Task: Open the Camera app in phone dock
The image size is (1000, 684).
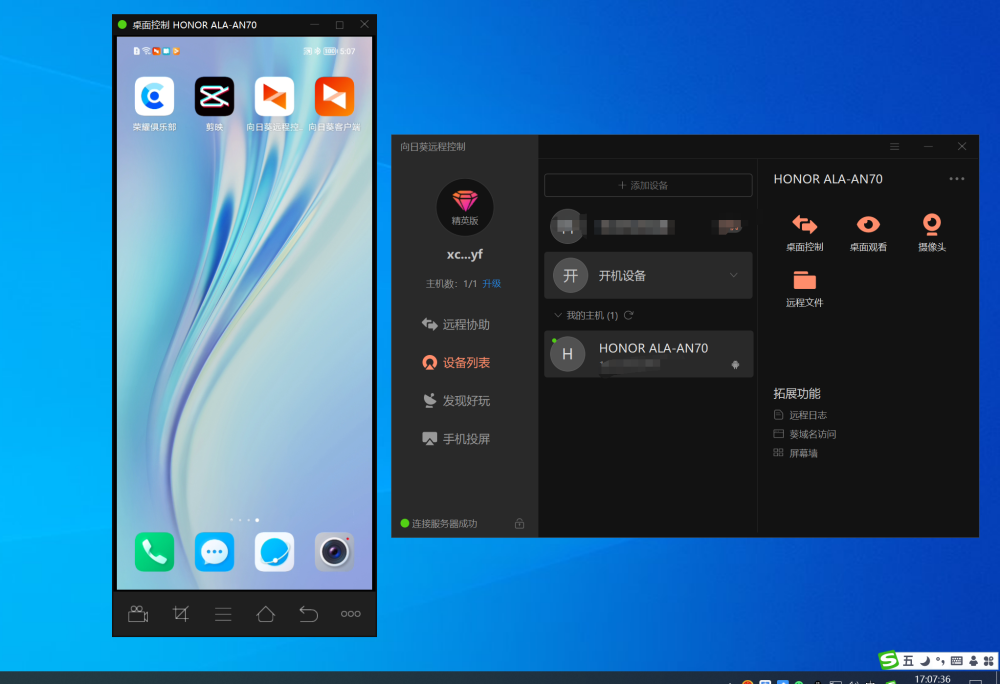Action: pos(334,551)
